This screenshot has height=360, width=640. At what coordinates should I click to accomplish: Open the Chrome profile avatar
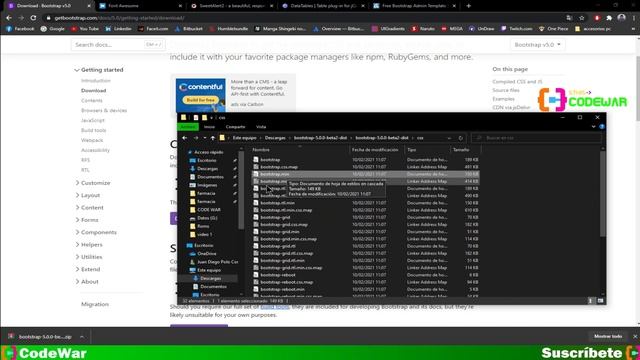[x=621, y=18]
